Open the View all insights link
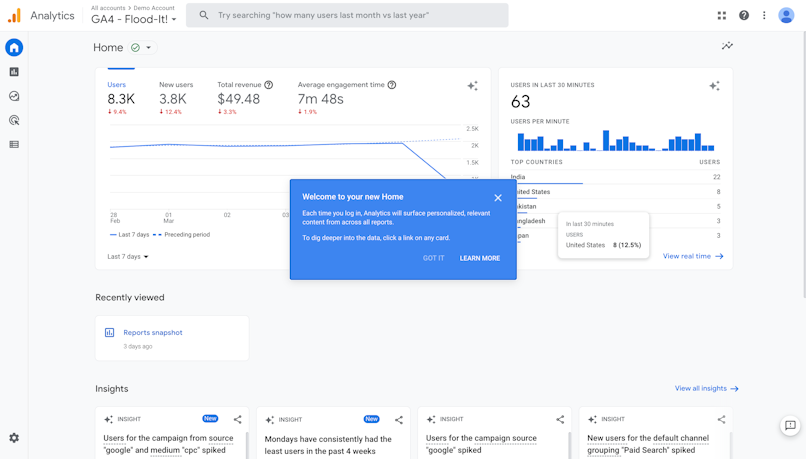Image resolution: width=806 pixels, height=459 pixels. pos(706,389)
